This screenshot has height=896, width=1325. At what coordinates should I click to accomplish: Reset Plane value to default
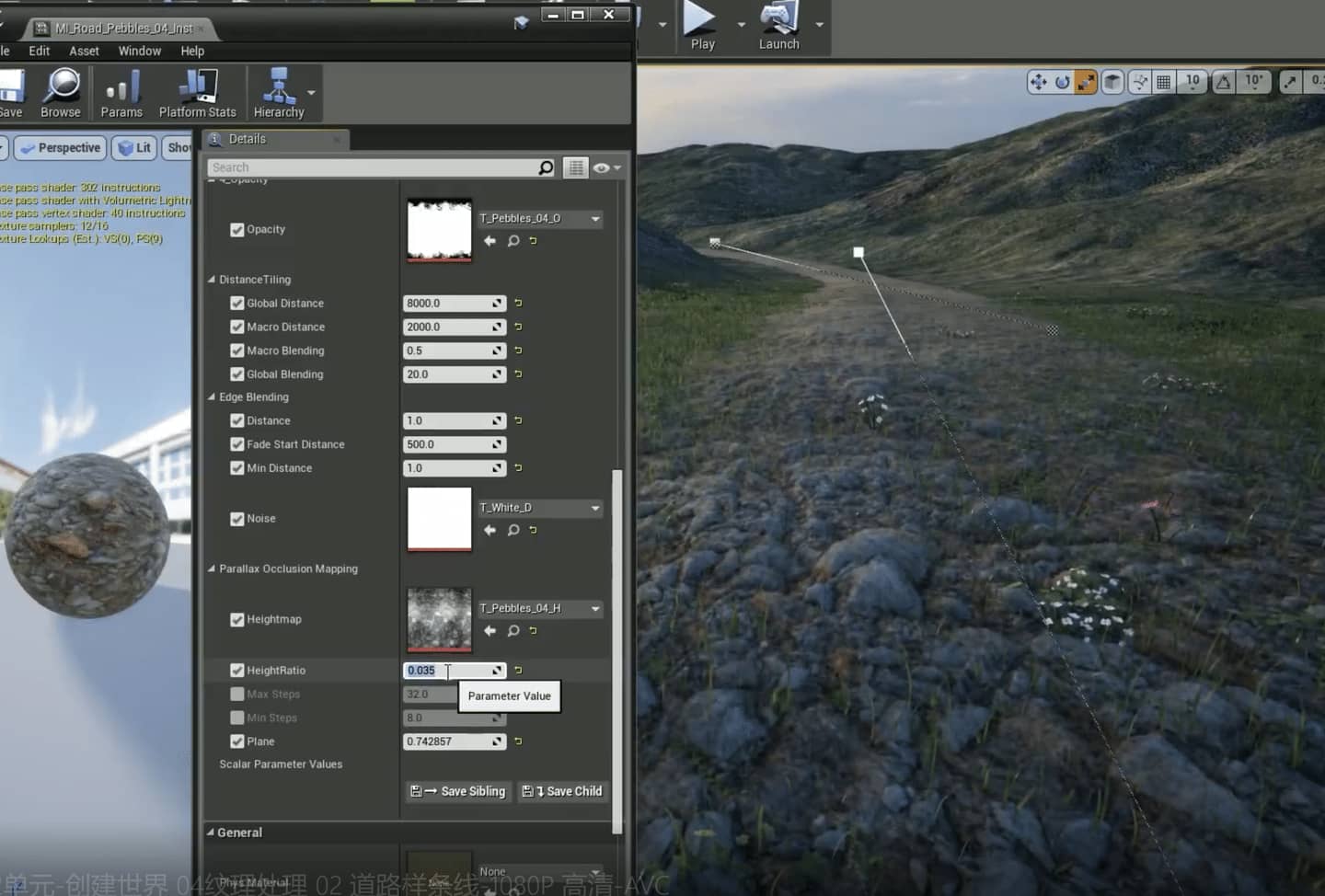coord(518,741)
